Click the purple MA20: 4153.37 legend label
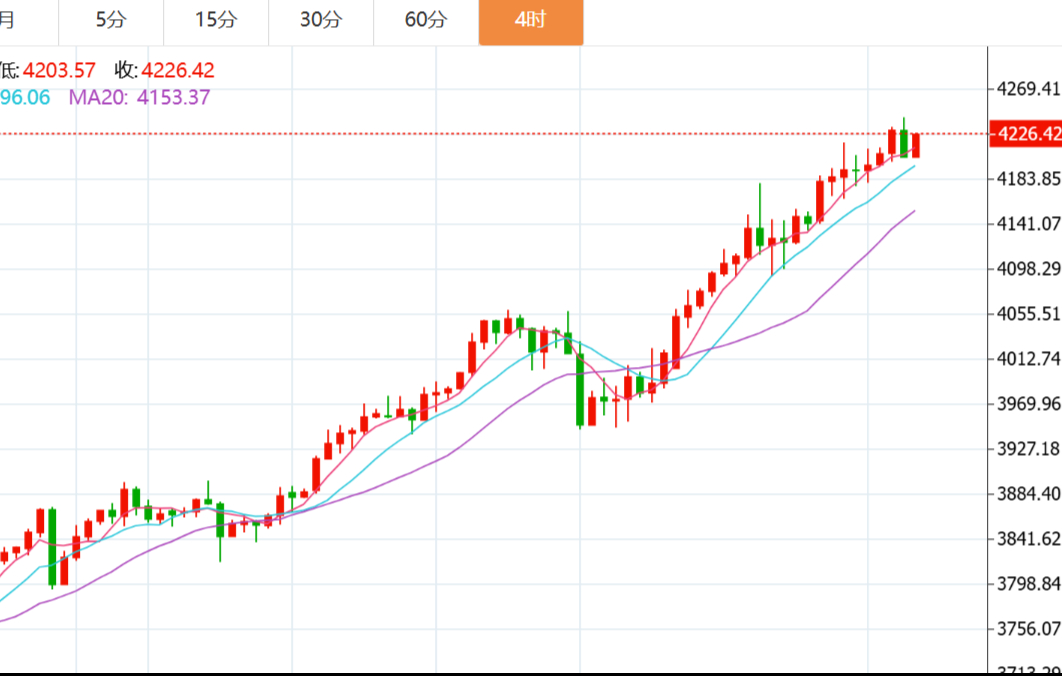The height and width of the screenshot is (676, 1062). click(x=139, y=97)
